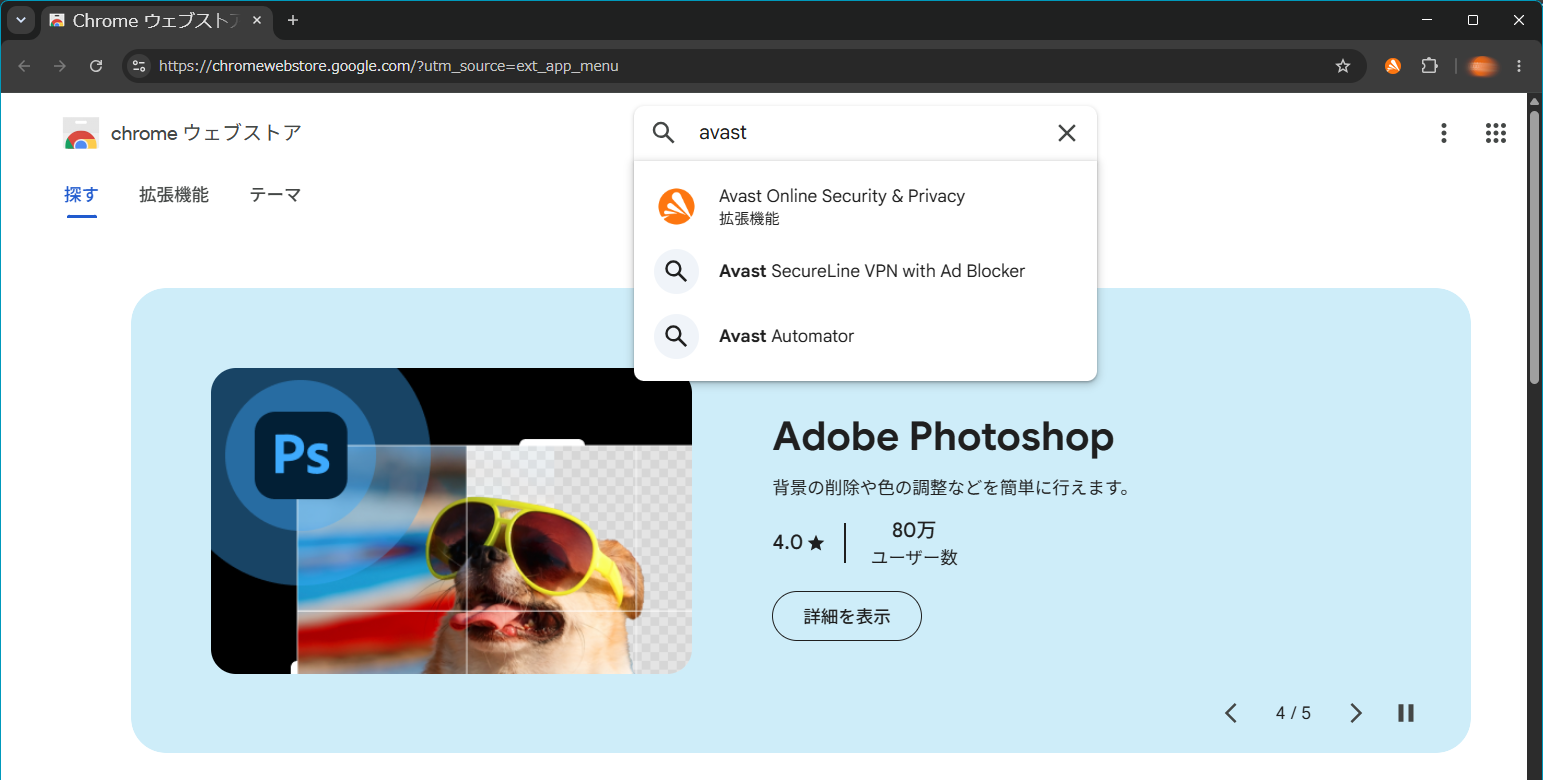Click the 80万 ユーザー数 text
1543x780 pixels.
click(914, 544)
